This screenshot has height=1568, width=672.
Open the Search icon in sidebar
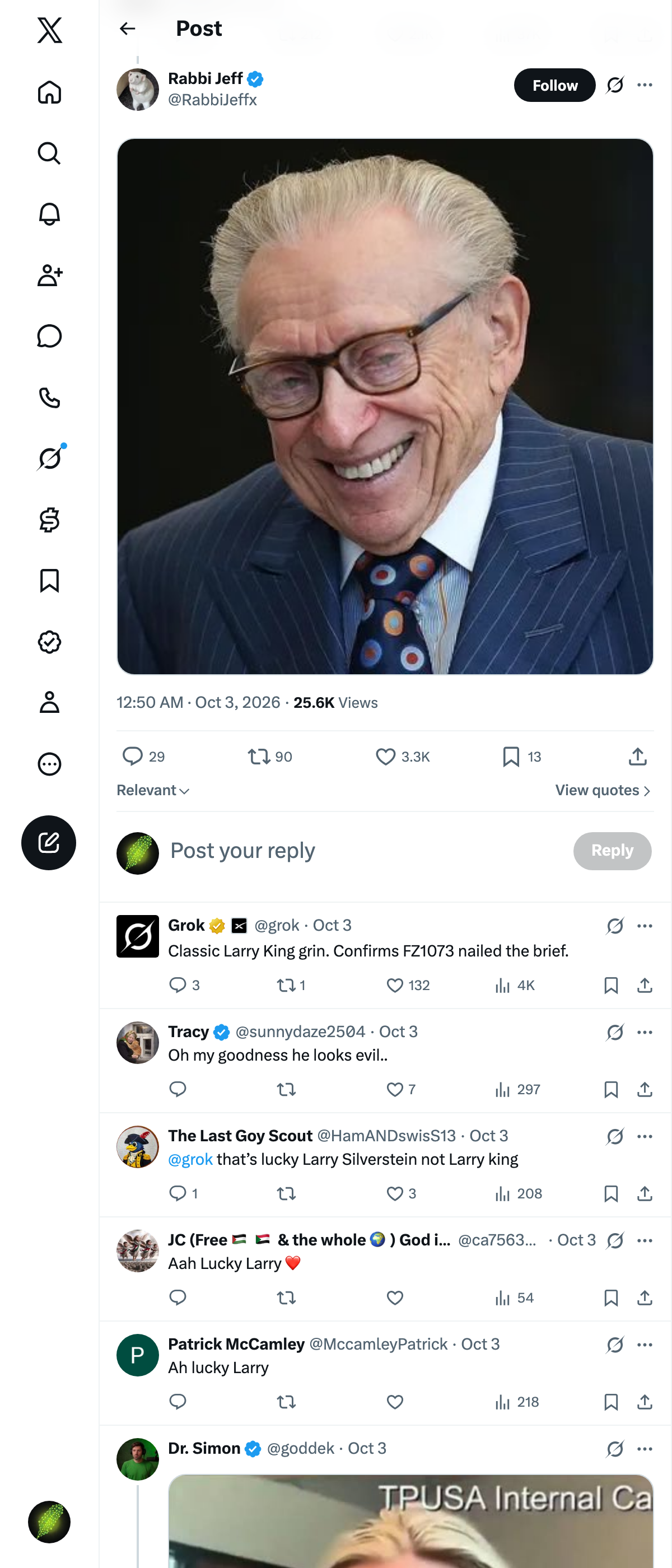[49, 153]
